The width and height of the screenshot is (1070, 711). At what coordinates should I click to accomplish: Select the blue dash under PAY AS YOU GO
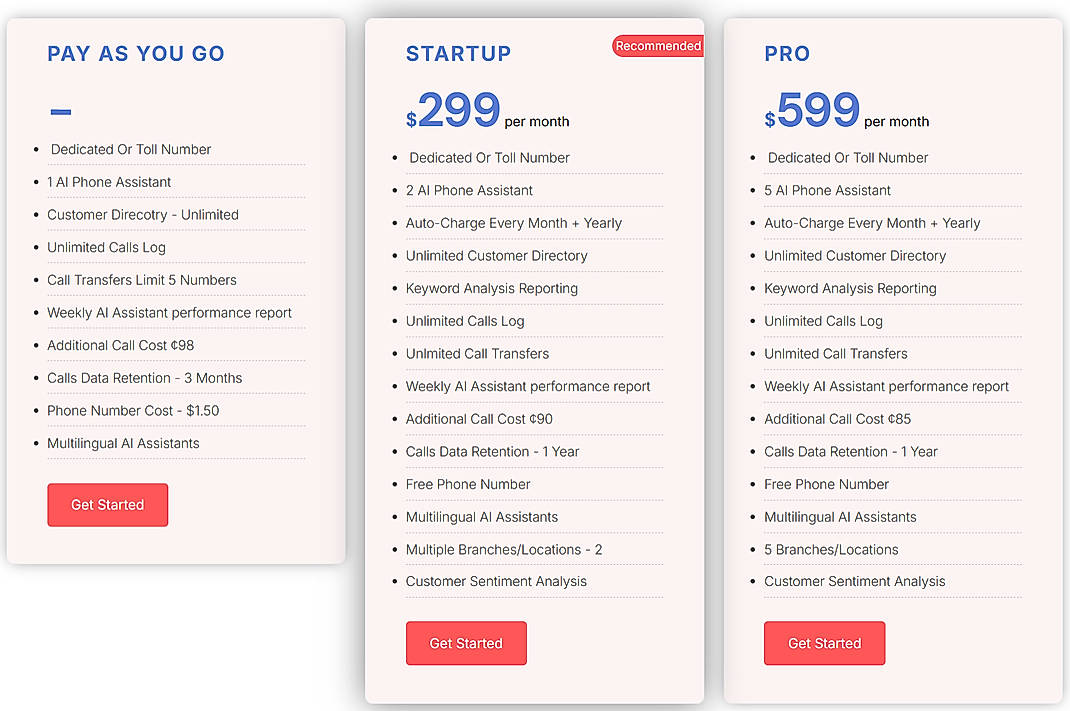[60, 111]
